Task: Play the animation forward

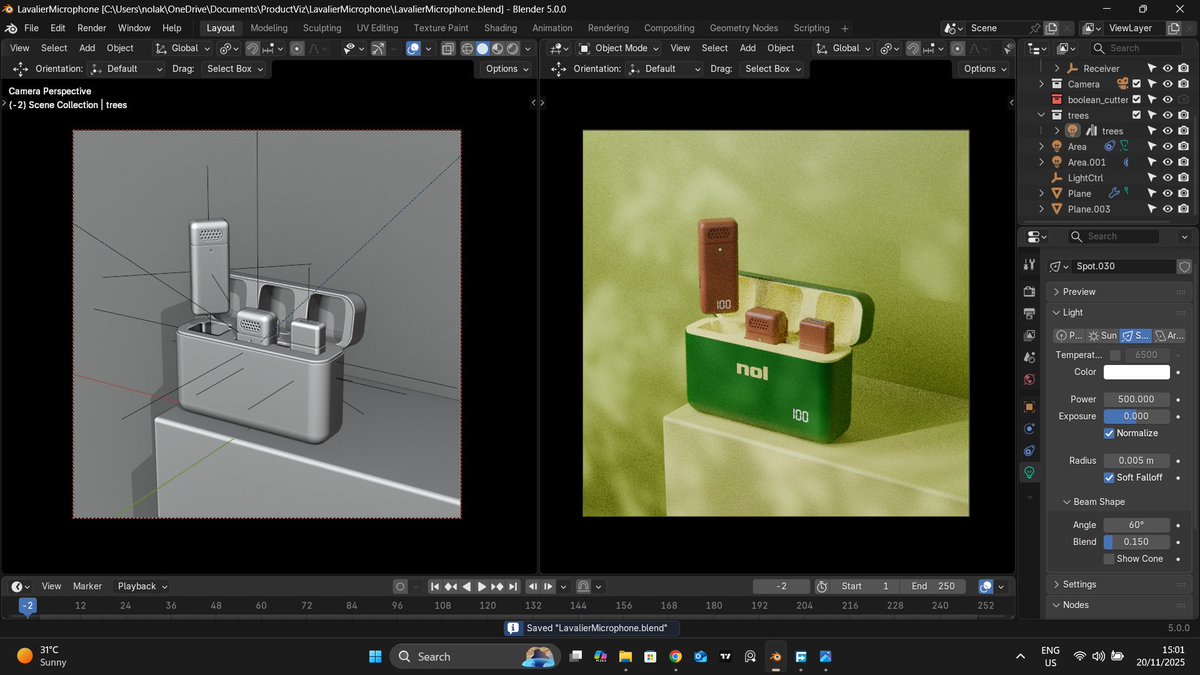Action: [x=482, y=586]
